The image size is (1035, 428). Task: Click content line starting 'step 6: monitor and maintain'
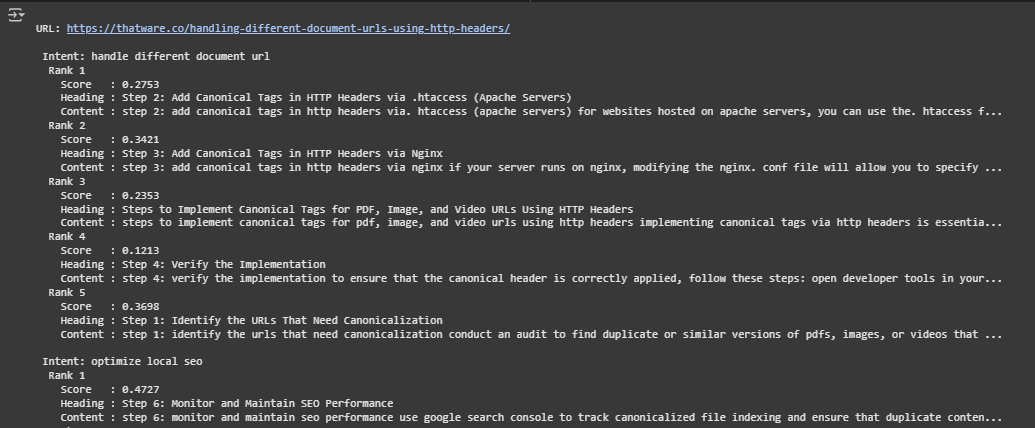point(531,417)
